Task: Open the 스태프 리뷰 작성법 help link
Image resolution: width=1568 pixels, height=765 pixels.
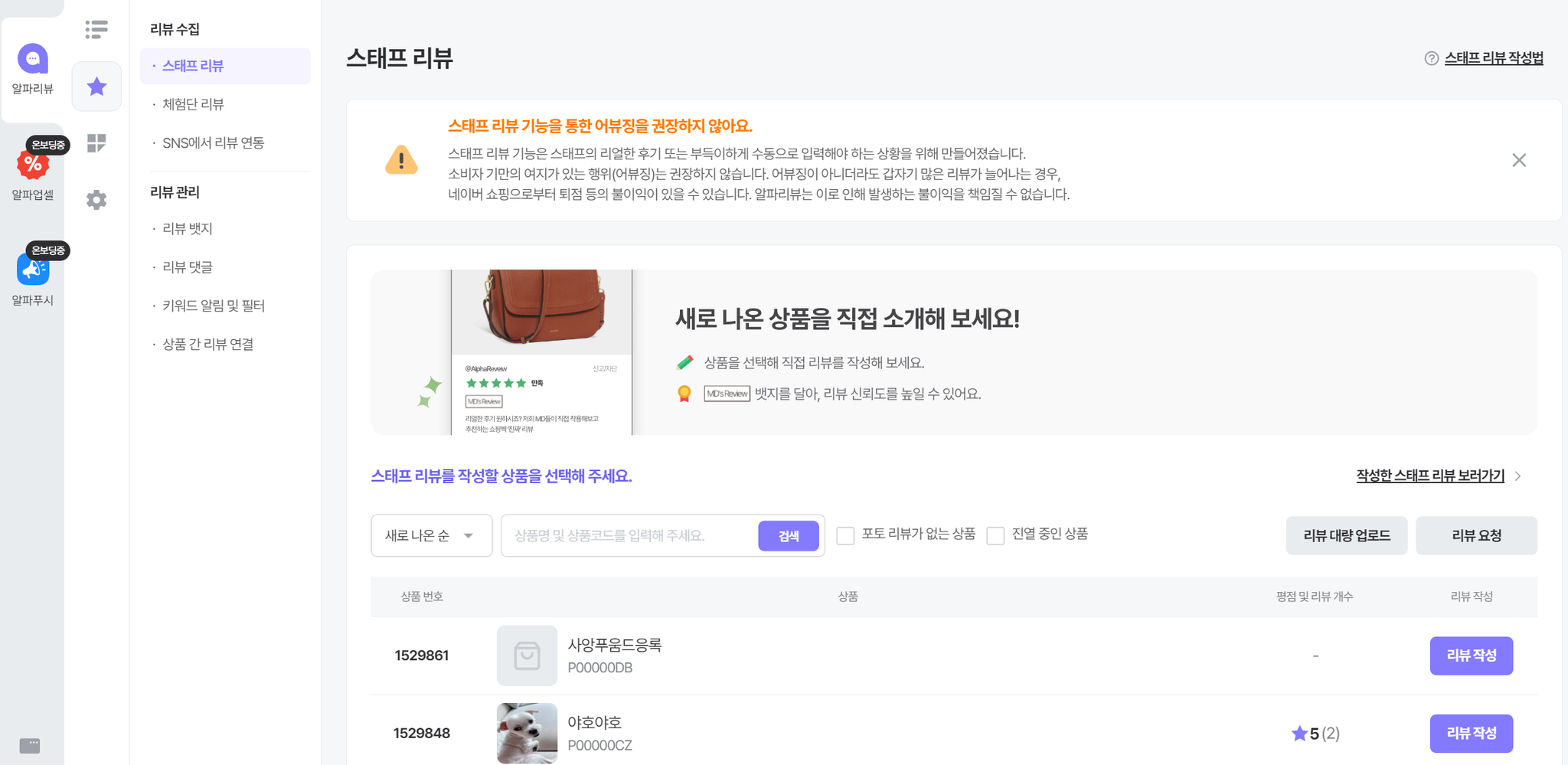Action: (1493, 58)
